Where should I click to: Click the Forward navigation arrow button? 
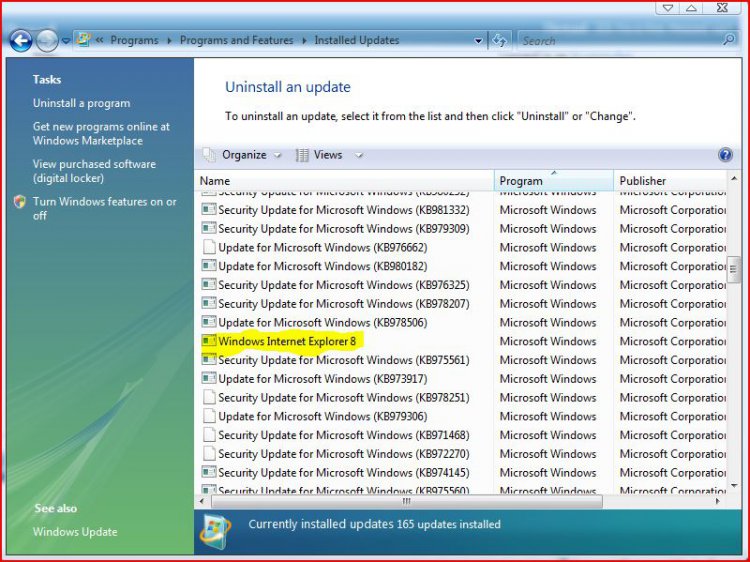(47, 41)
